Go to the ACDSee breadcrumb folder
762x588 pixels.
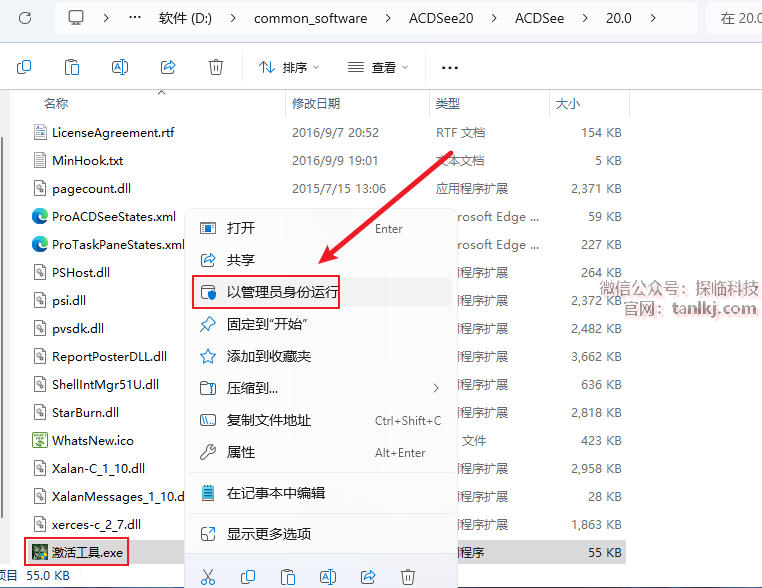click(x=539, y=18)
